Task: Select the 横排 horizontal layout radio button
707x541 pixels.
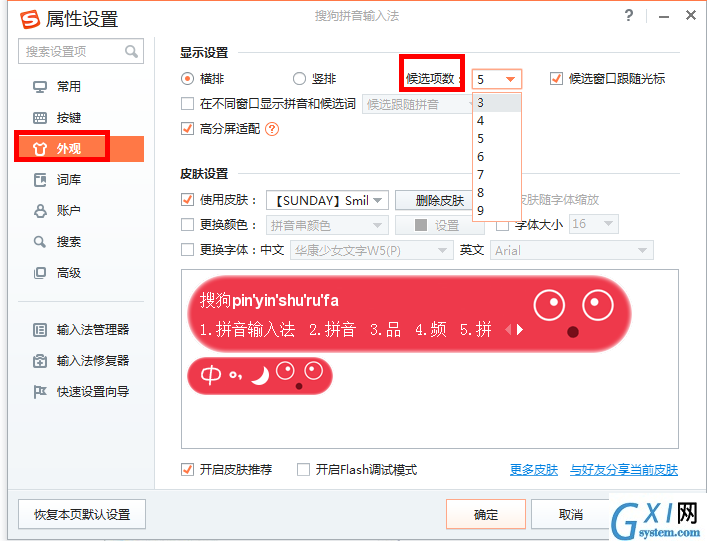Action: tap(187, 79)
